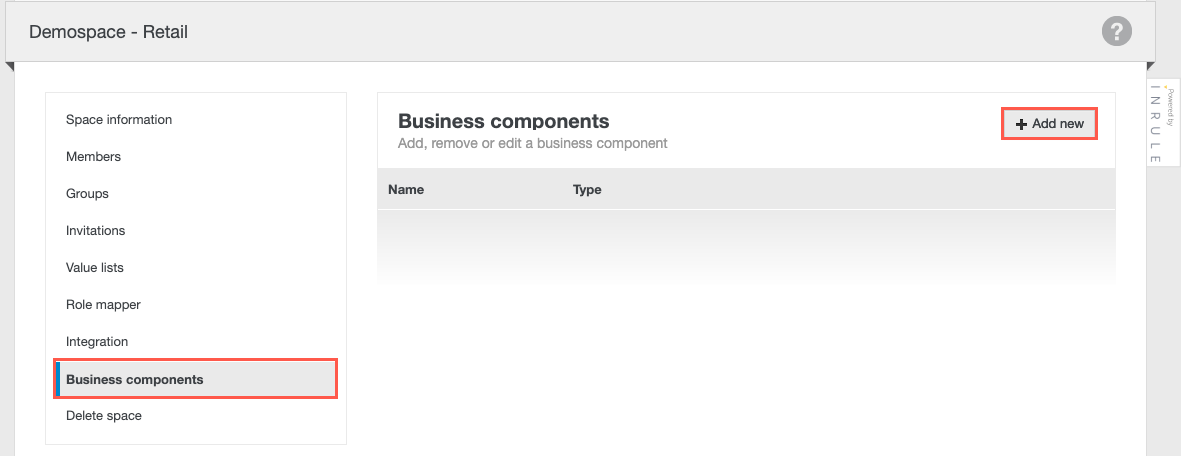
Task: Click the blue active marker beside Business components
Action: (x=58, y=380)
